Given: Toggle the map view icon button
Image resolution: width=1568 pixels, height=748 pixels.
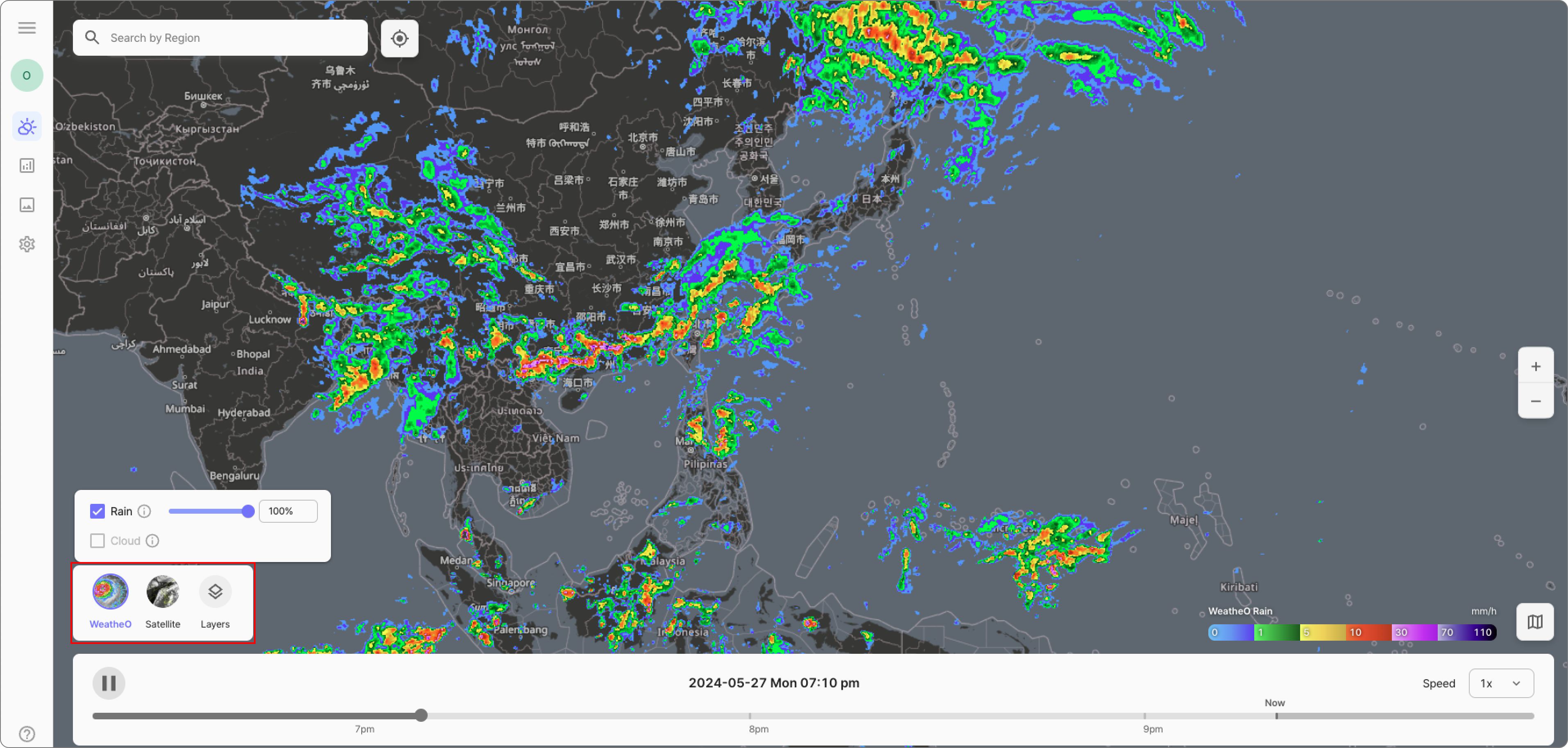Looking at the screenshot, I should (x=1534, y=621).
